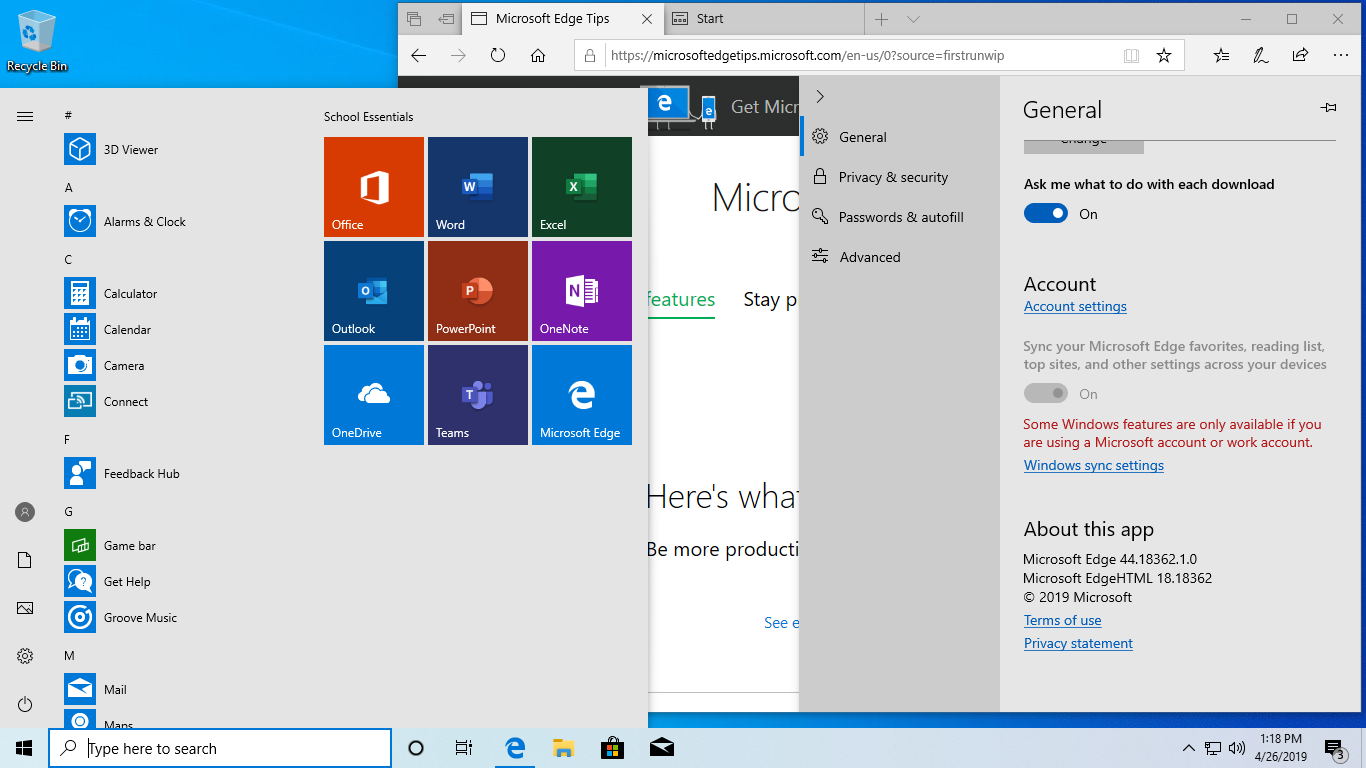
Task: Open a new tab in Edge
Action: click(881, 19)
